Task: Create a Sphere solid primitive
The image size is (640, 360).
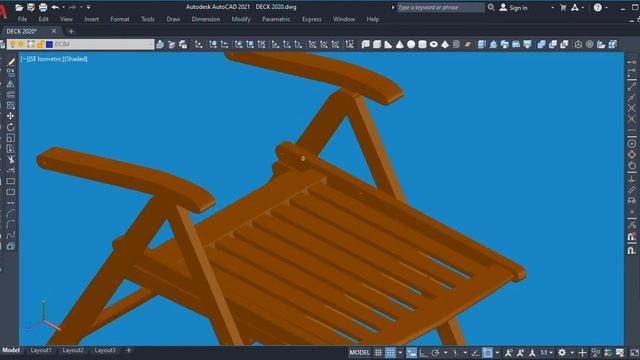Action: tap(411, 44)
